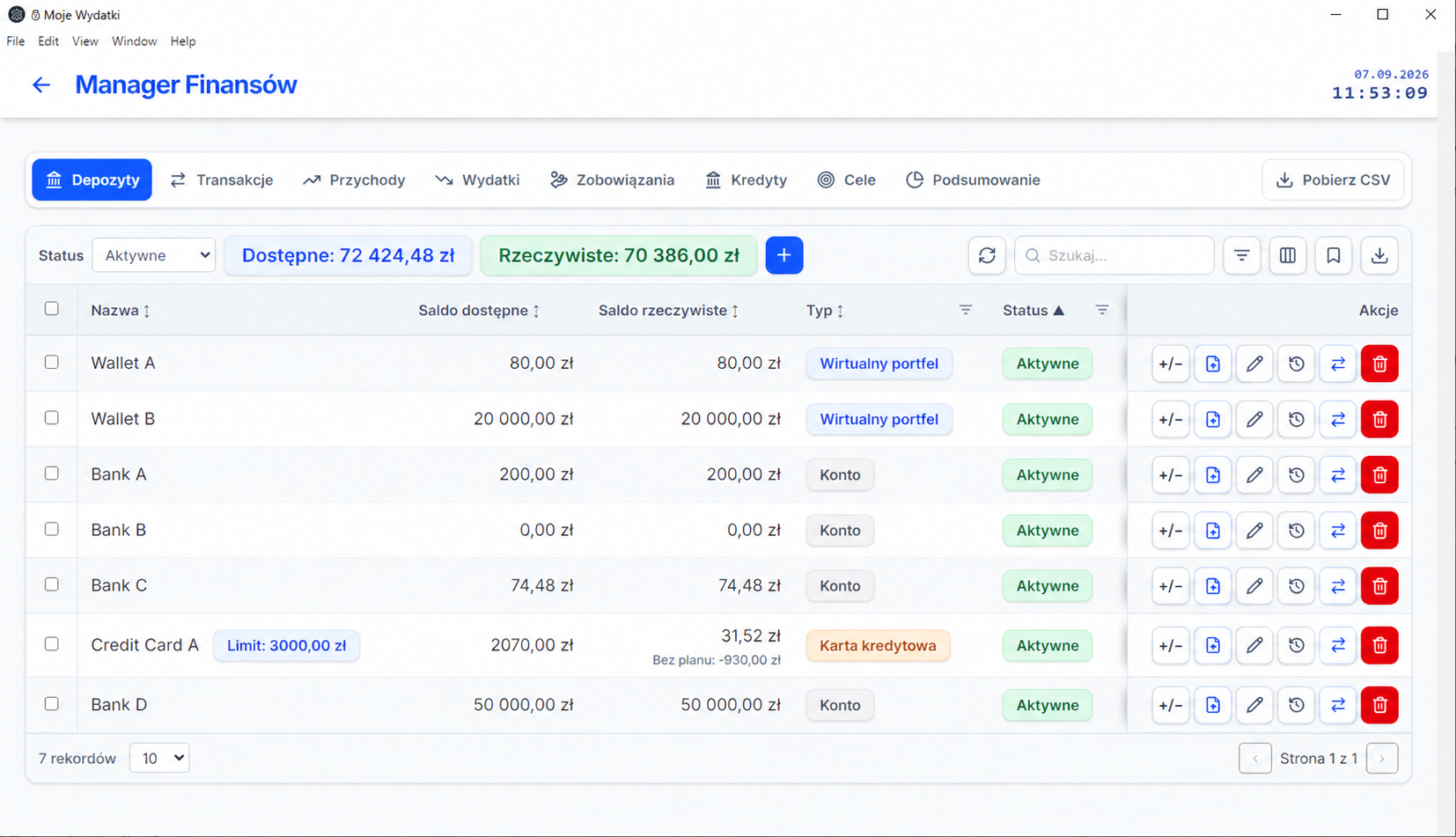Sort by Saldo rzeczywiste column header
Screen dimensions: 1456x837
pos(668,311)
